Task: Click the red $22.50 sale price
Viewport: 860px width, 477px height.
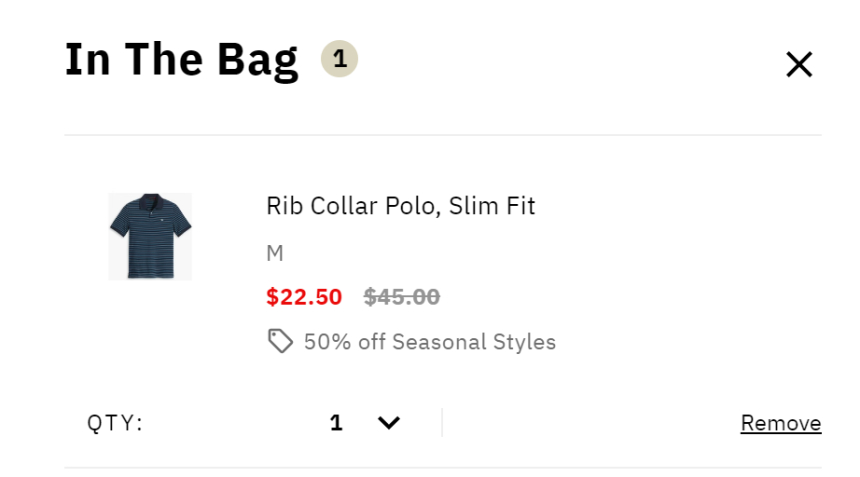Action: pyautogui.click(x=304, y=297)
